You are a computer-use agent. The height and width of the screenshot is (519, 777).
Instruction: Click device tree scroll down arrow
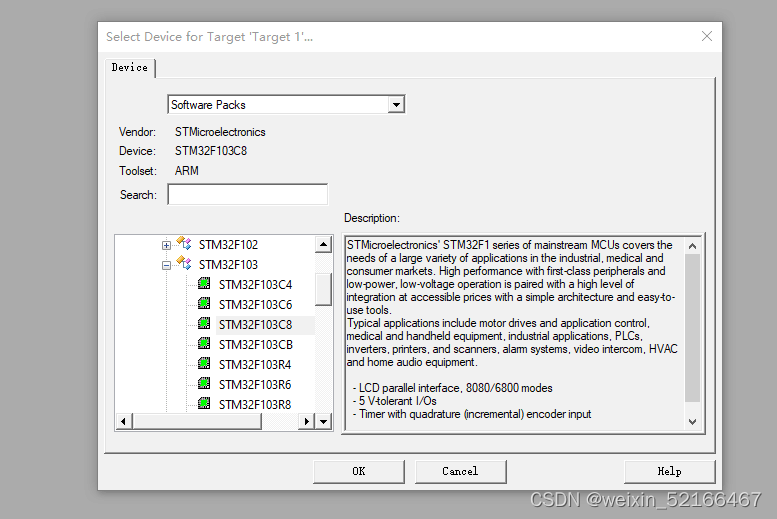click(324, 422)
